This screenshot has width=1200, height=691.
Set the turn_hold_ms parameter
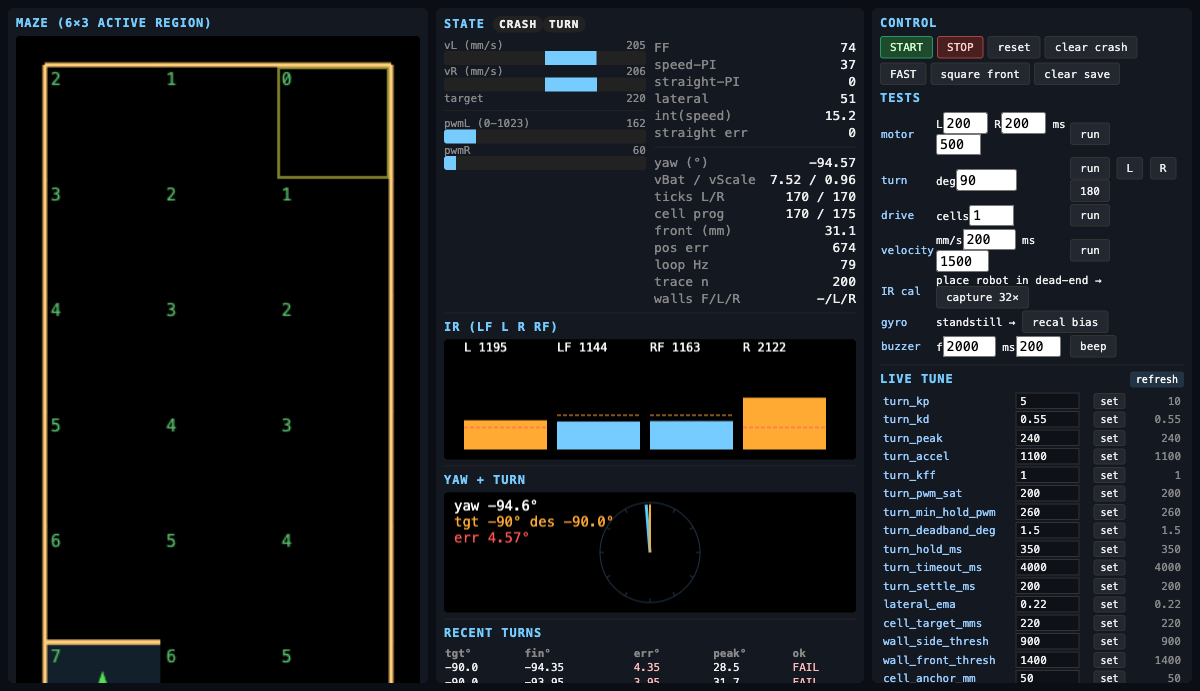click(1109, 549)
